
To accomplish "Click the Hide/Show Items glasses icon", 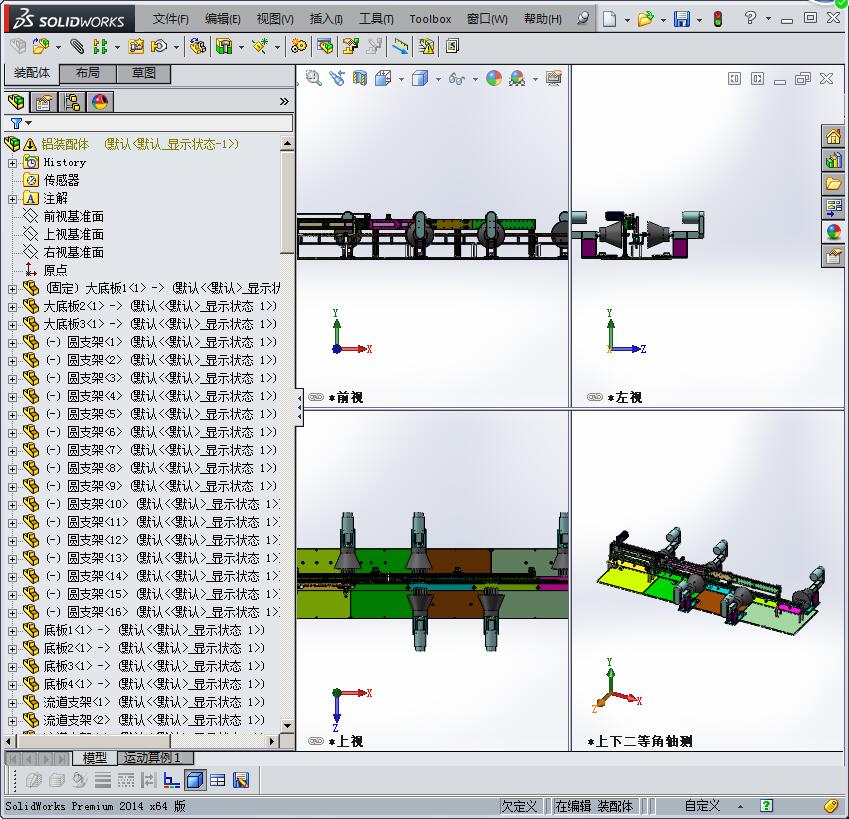I will [456, 79].
